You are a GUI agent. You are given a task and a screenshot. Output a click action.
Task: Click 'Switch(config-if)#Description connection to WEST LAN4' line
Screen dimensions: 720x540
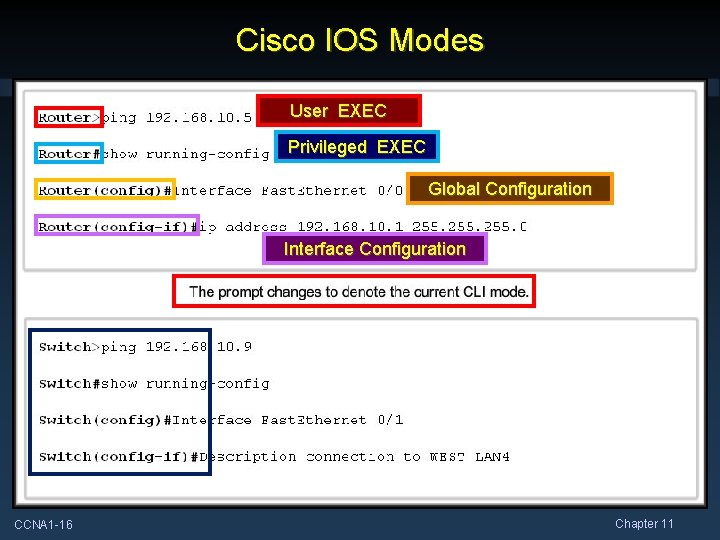(x=274, y=456)
